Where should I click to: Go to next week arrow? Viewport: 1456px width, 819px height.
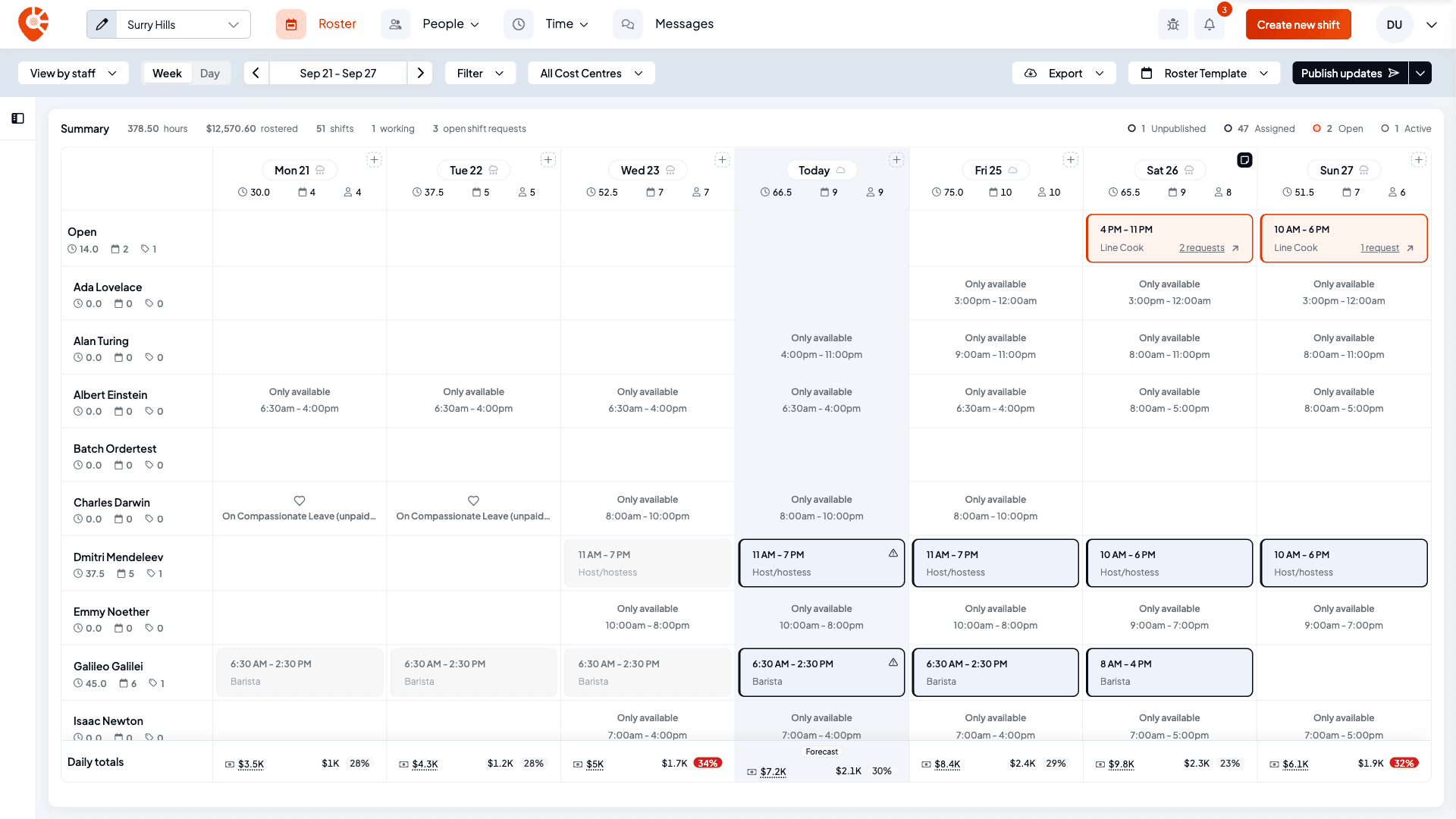420,73
